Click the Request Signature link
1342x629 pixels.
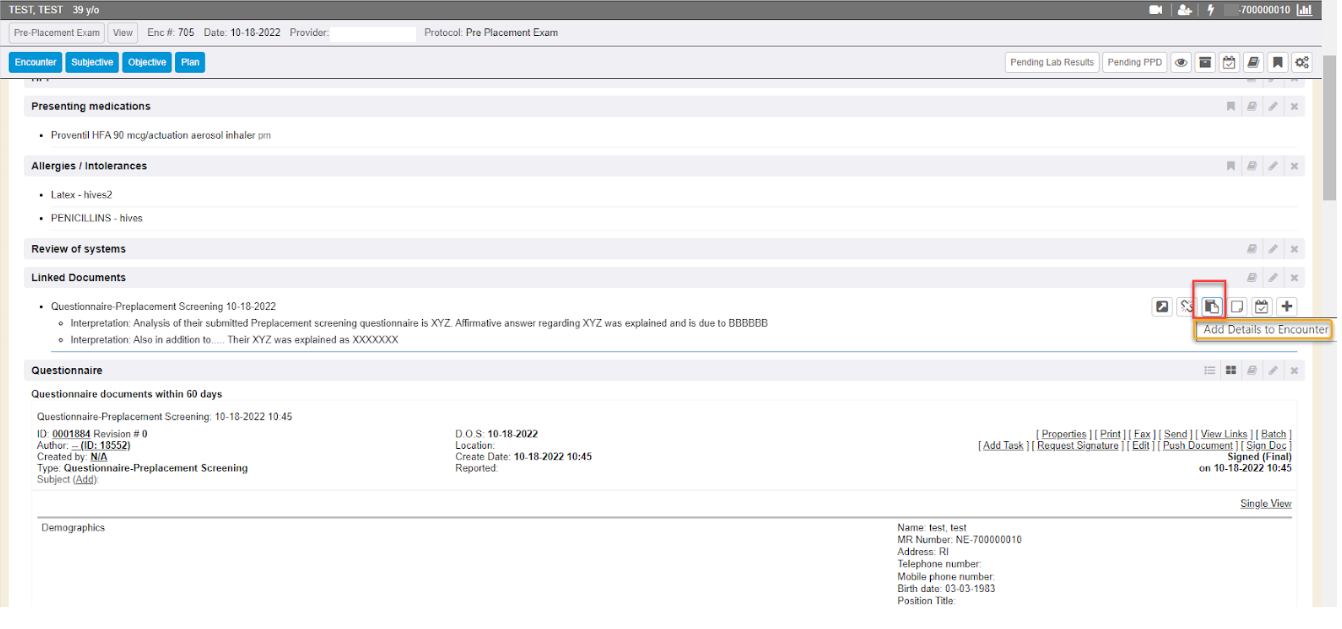[x=1077, y=446]
